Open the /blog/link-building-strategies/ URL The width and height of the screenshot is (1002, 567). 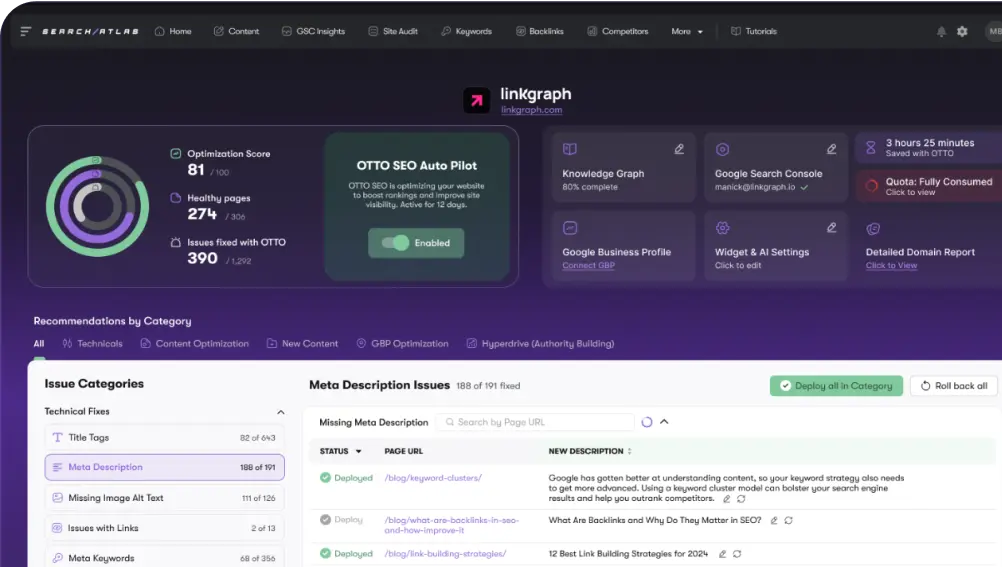pos(445,554)
